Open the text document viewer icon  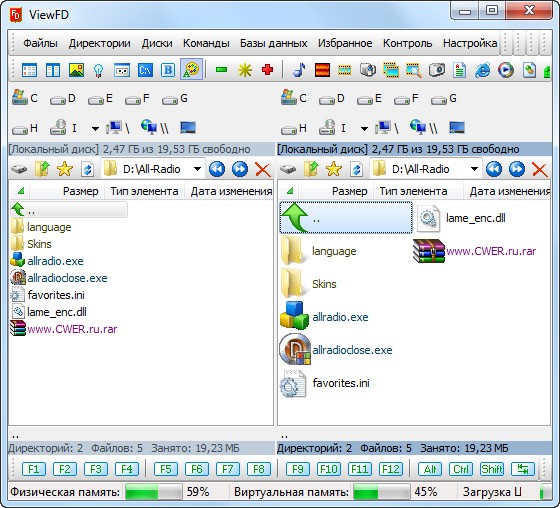[x=460, y=70]
